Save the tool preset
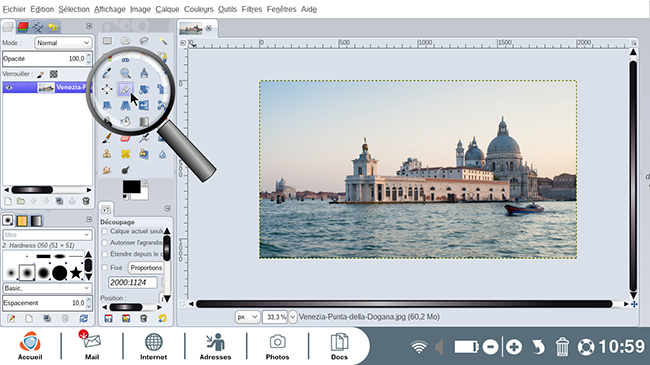The height and width of the screenshot is (365, 650). 108,319
